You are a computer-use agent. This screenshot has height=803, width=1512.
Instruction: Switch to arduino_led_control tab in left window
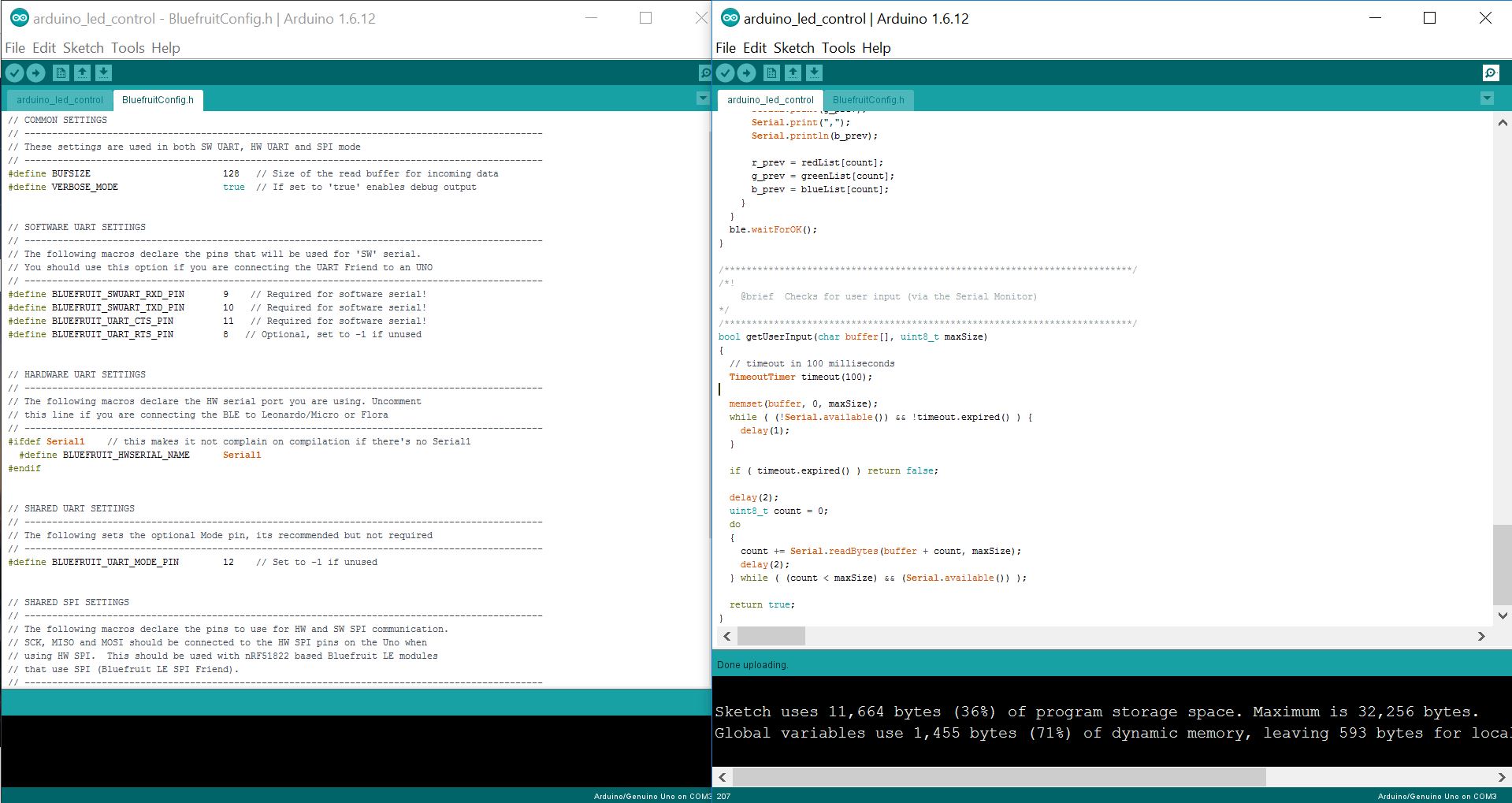(60, 100)
